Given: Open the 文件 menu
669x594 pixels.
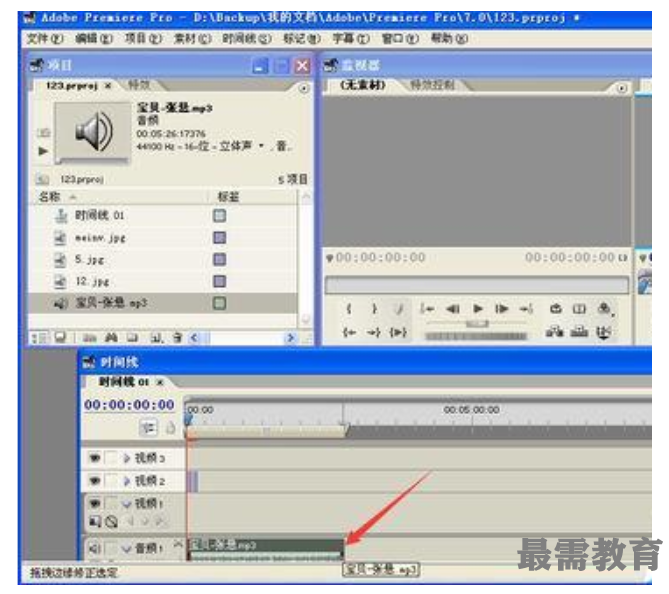Looking at the screenshot, I should click(44, 38).
